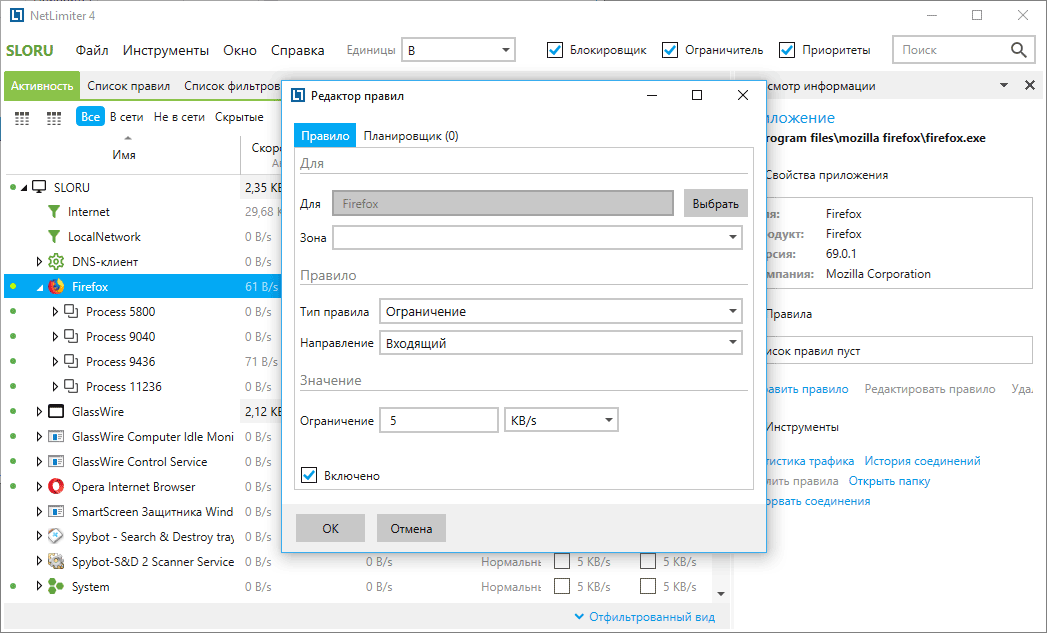
Task: Open the information panel dropdown arrow
Action: pos(1004,85)
